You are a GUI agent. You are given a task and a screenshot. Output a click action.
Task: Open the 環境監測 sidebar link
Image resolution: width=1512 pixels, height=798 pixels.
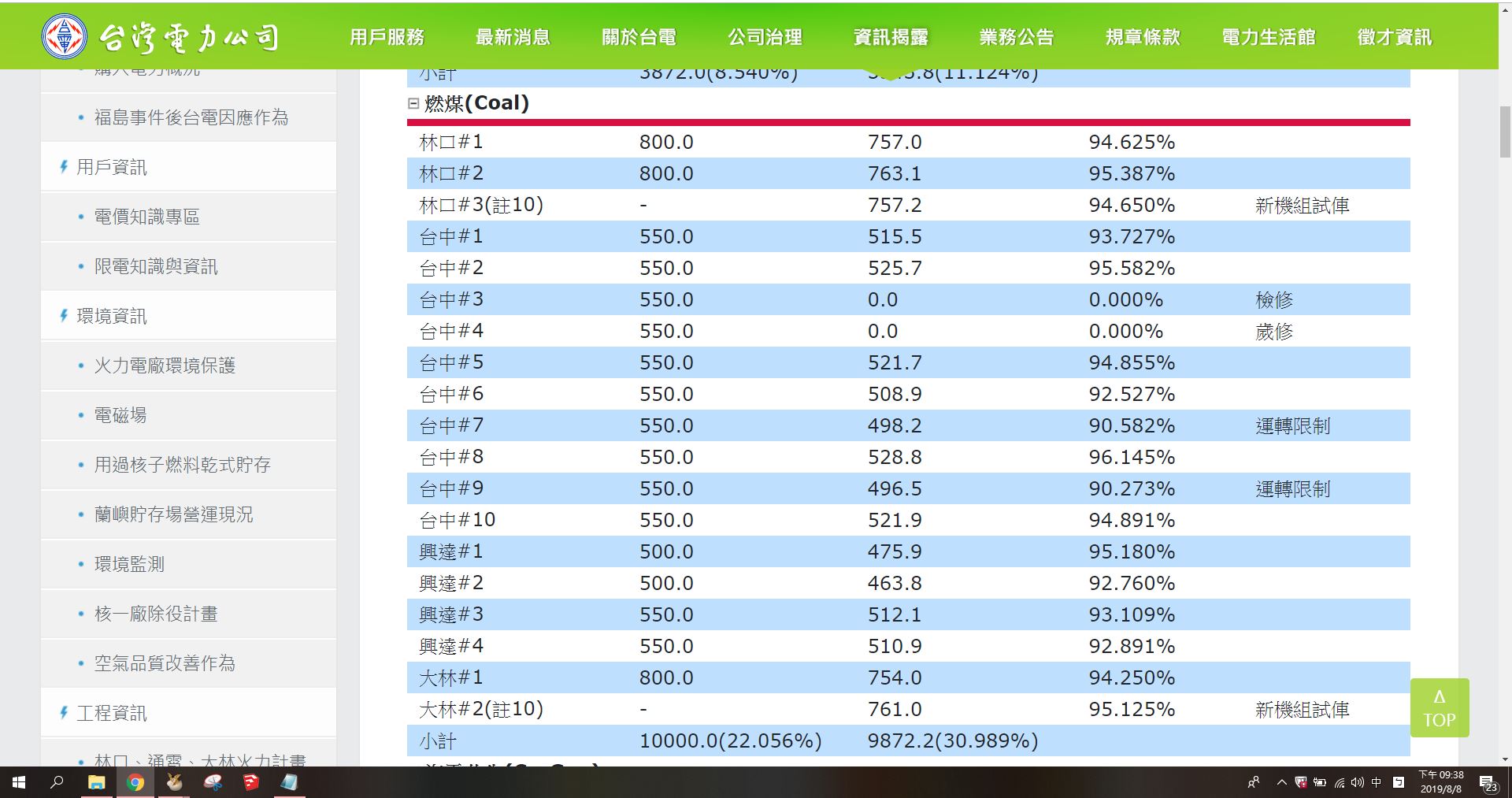pos(129,564)
